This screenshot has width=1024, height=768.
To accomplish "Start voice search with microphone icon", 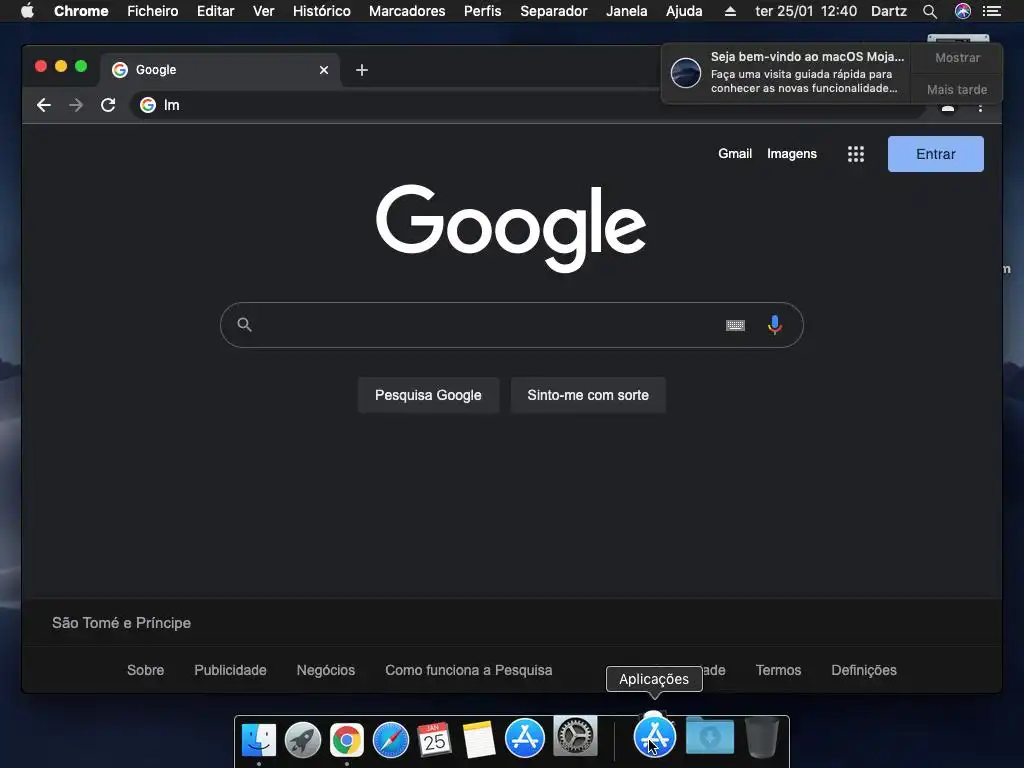I will [x=775, y=325].
